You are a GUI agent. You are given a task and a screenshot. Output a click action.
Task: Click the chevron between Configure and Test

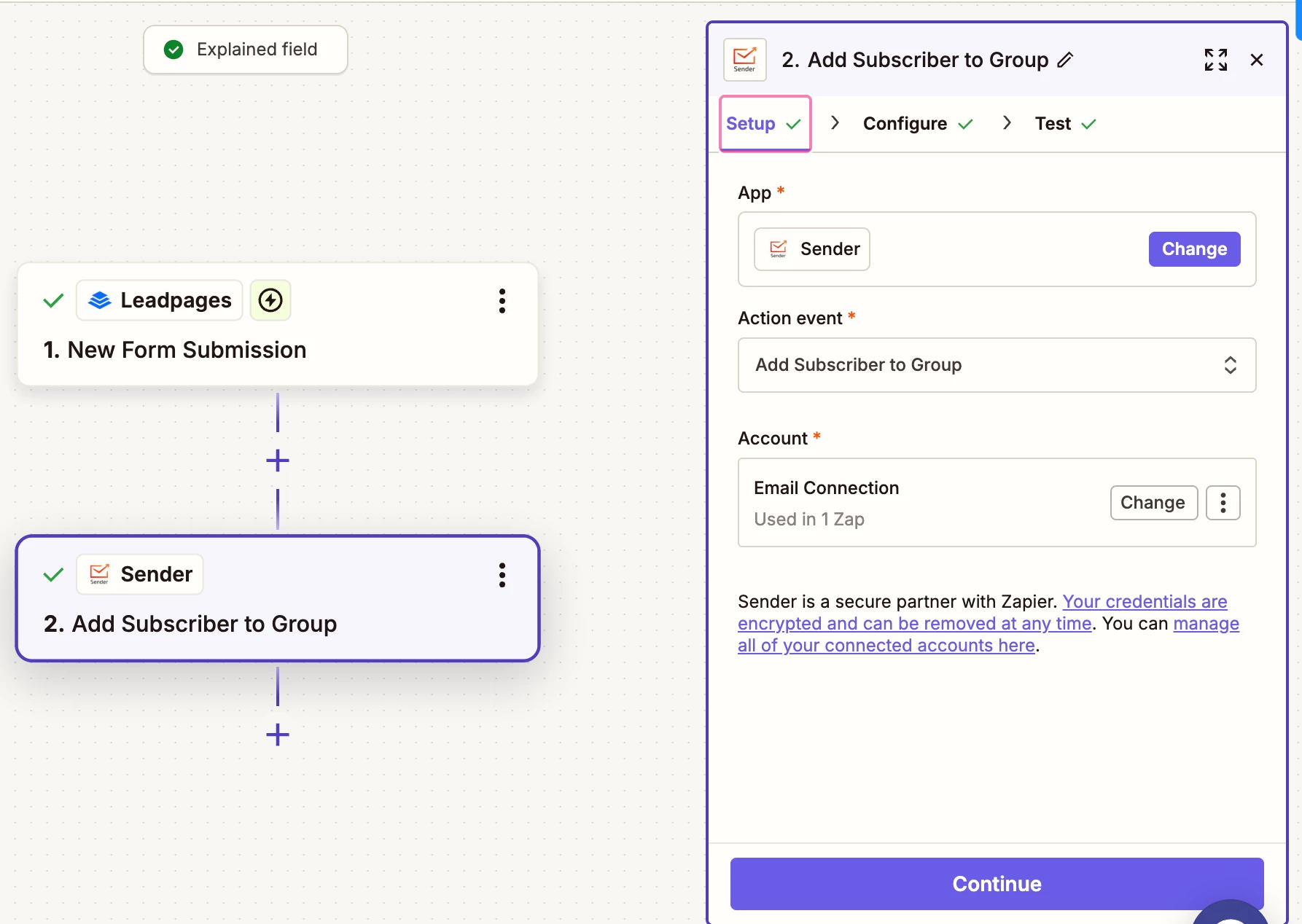pos(1007,123)
